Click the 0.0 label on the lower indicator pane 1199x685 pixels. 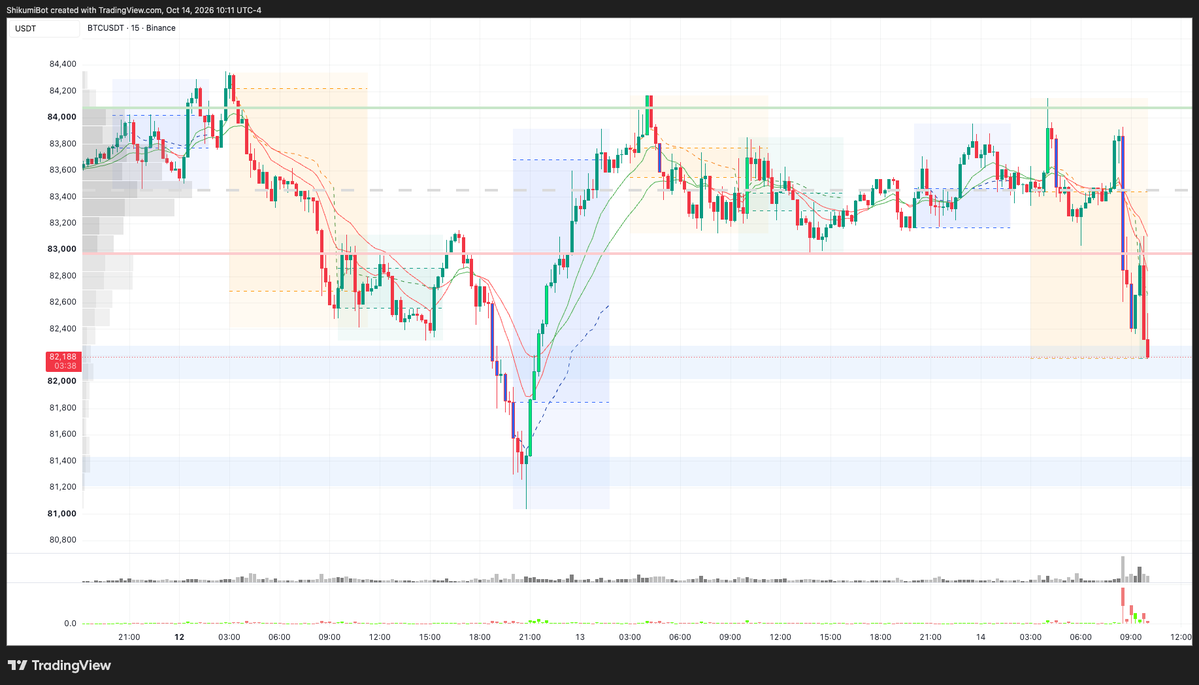tap(70, 624)
